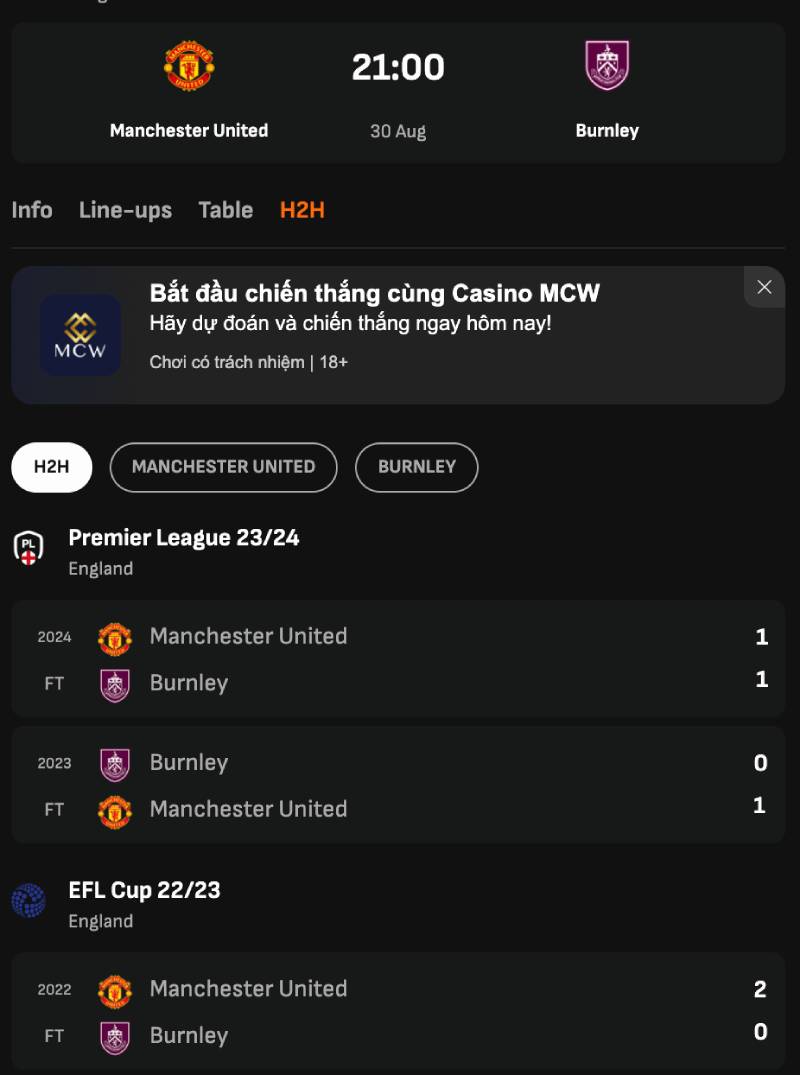Click the EFL Cup logo icon

point(28,900)
